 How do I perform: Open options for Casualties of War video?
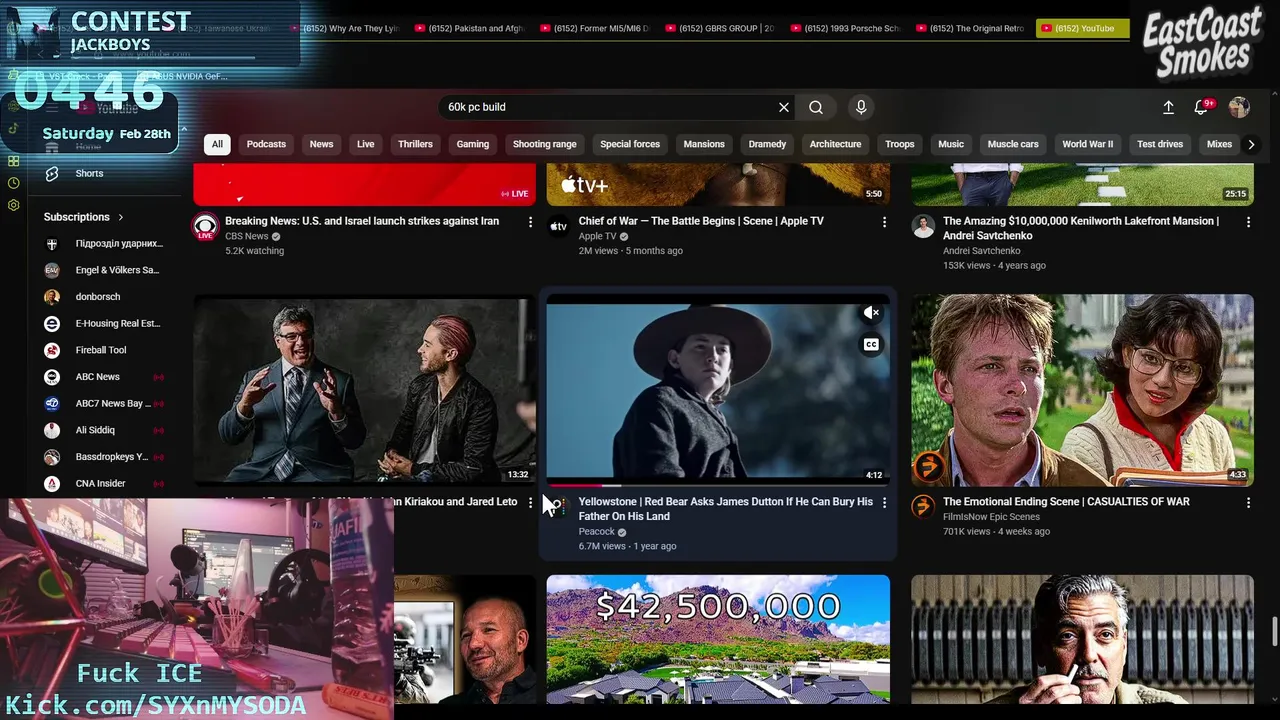tap(1248, 503)
